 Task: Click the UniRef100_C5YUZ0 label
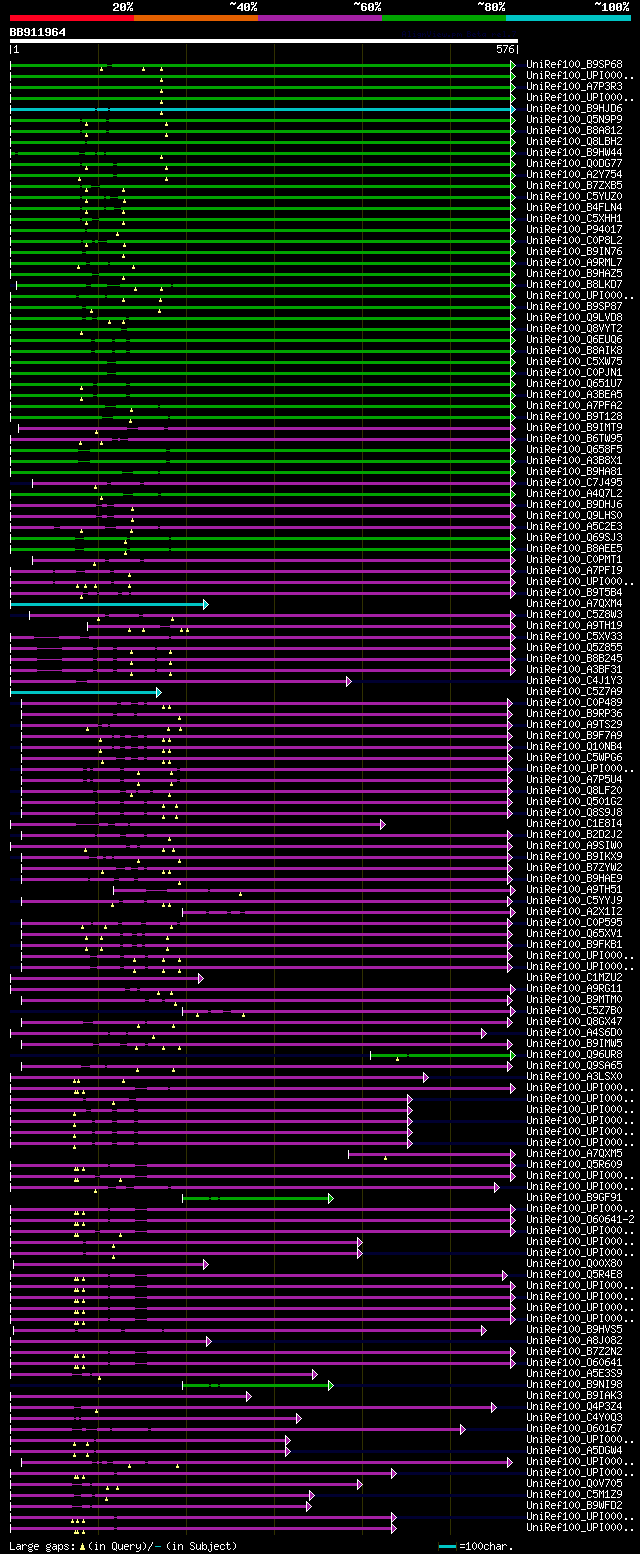pyautogui.click(x=574, y=196)
